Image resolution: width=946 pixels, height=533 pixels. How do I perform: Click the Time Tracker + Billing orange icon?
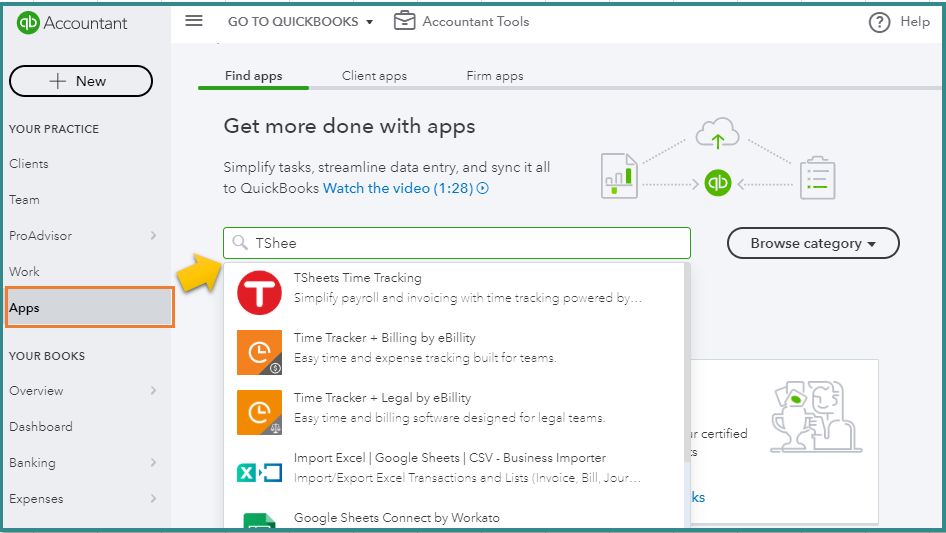tap(259, 353)
